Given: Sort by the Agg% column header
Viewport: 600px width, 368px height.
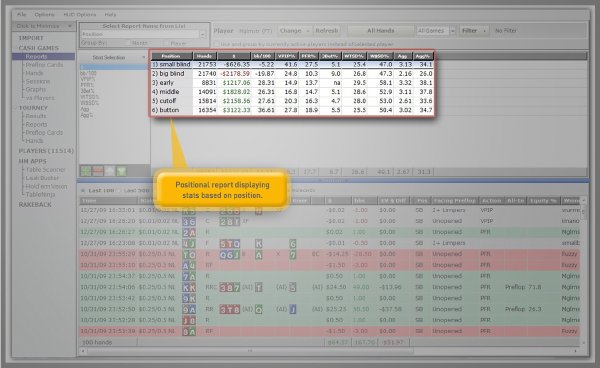Looking at the screenshot, I should pos(422,56).
